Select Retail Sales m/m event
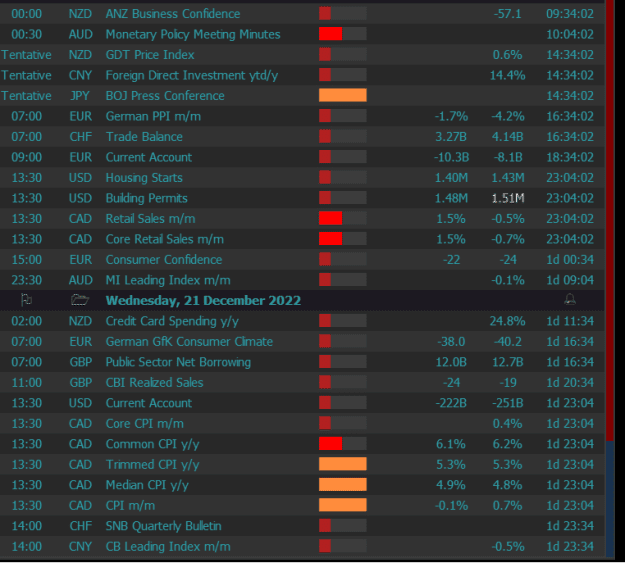Image resolution: width=625 pixels, height=563 pixels. click(x=150, y=219)
